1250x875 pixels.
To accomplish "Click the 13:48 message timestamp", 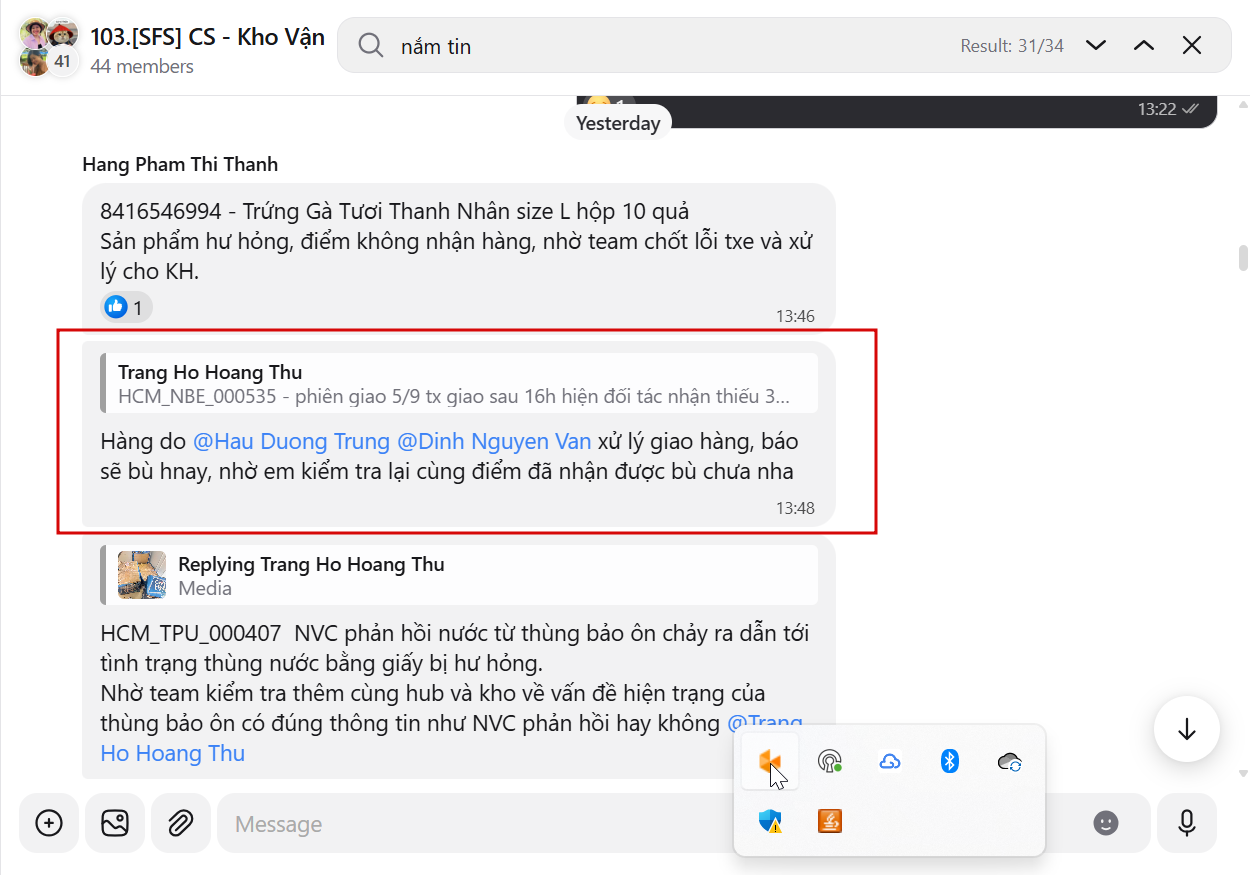I will [x=795, y=508].
